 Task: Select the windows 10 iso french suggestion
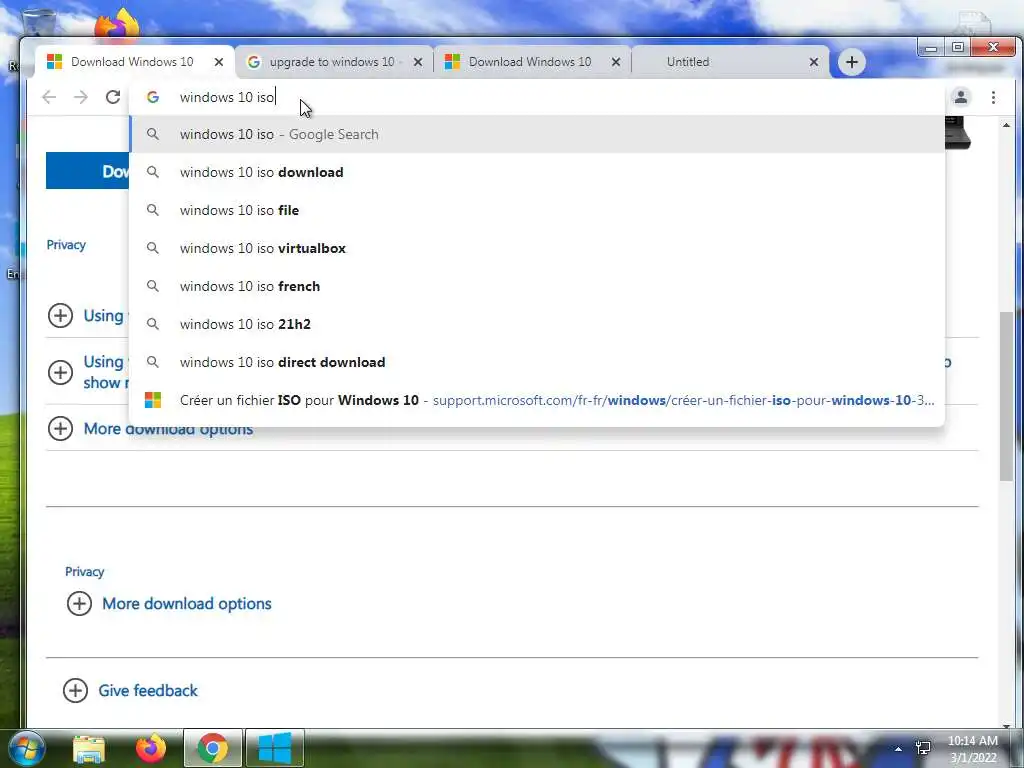tap(537, 286)
